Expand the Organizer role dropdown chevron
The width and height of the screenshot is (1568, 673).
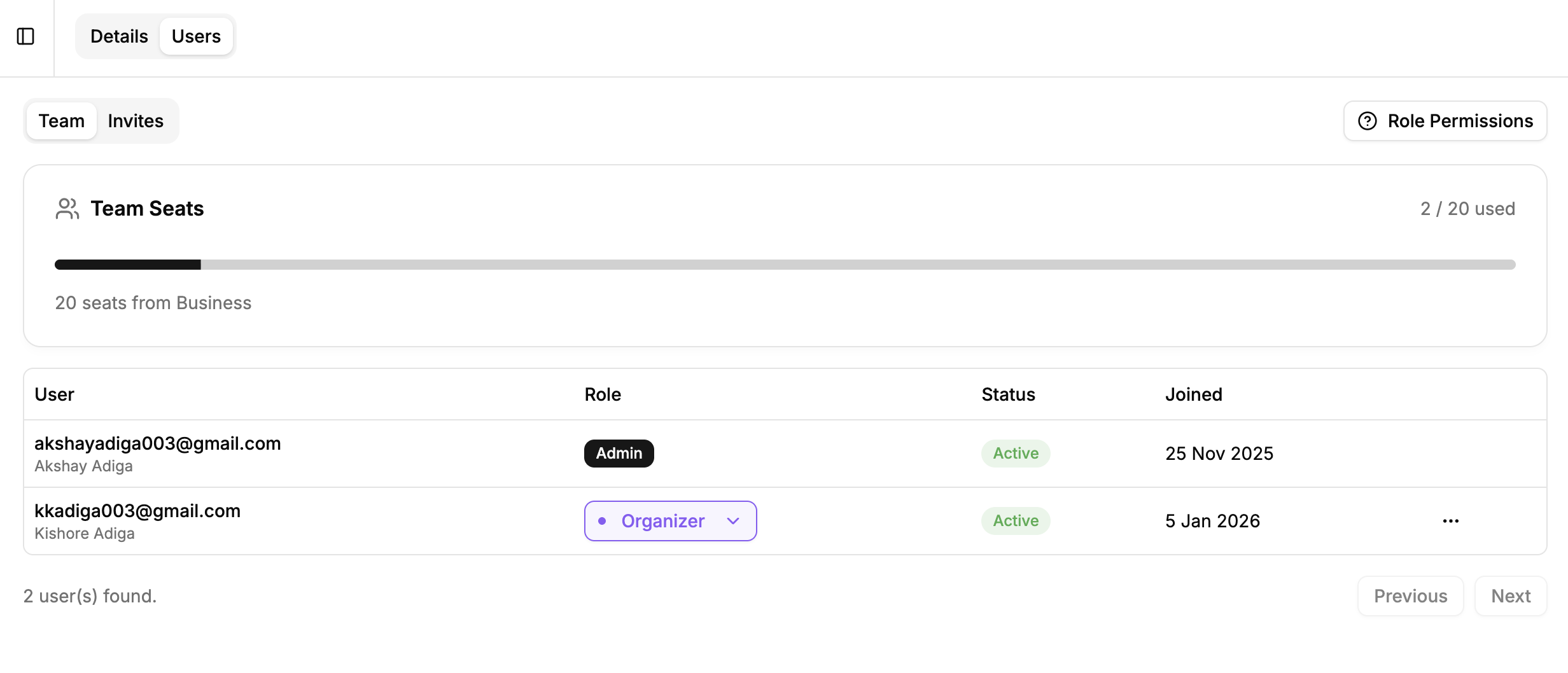tap(733, 521)
